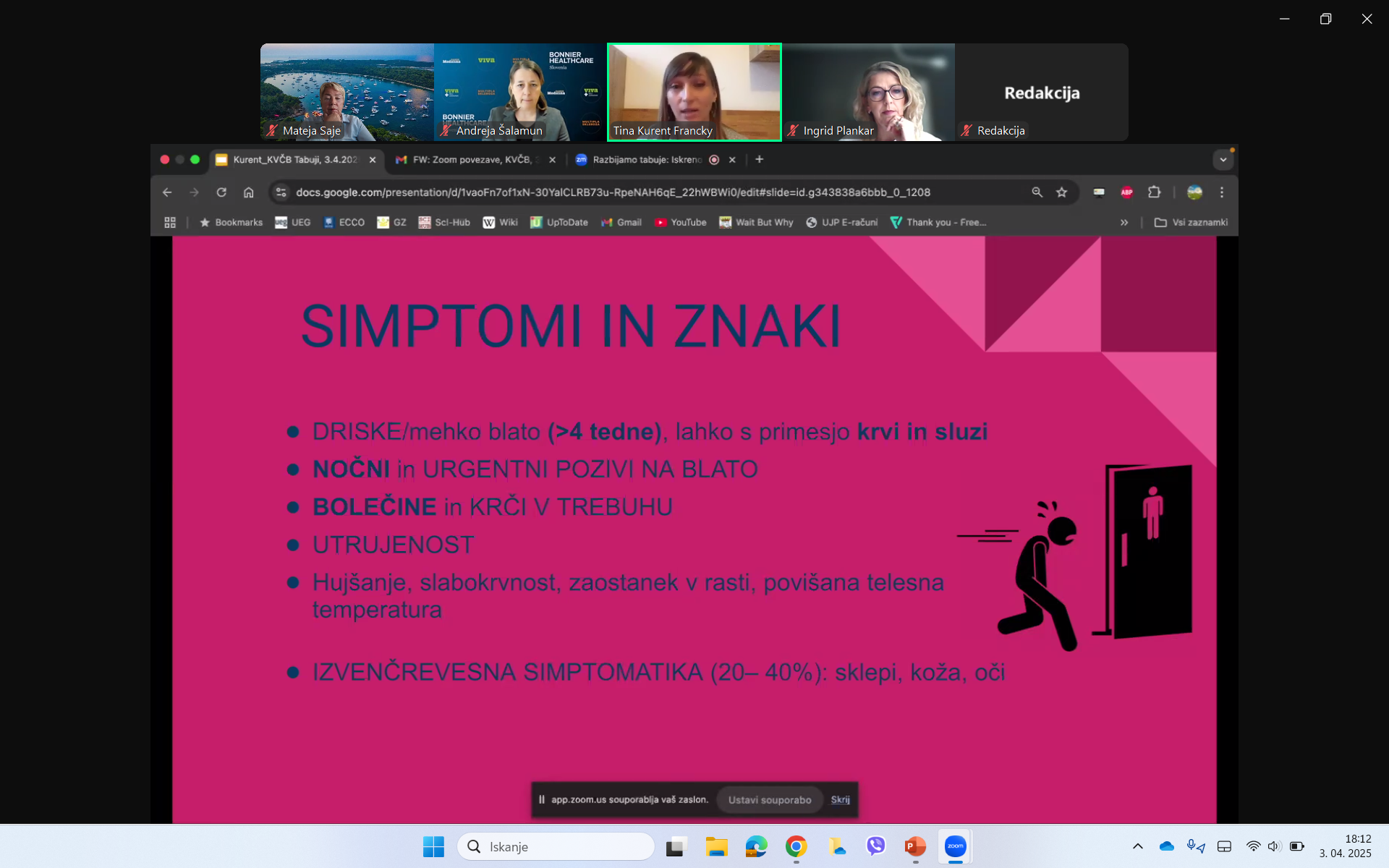The height and width of the screenshot is (868, 1389).
Task: Click the AdBlock Plus extension icon
Action: pyautogui.click(x=1126, y=192)
